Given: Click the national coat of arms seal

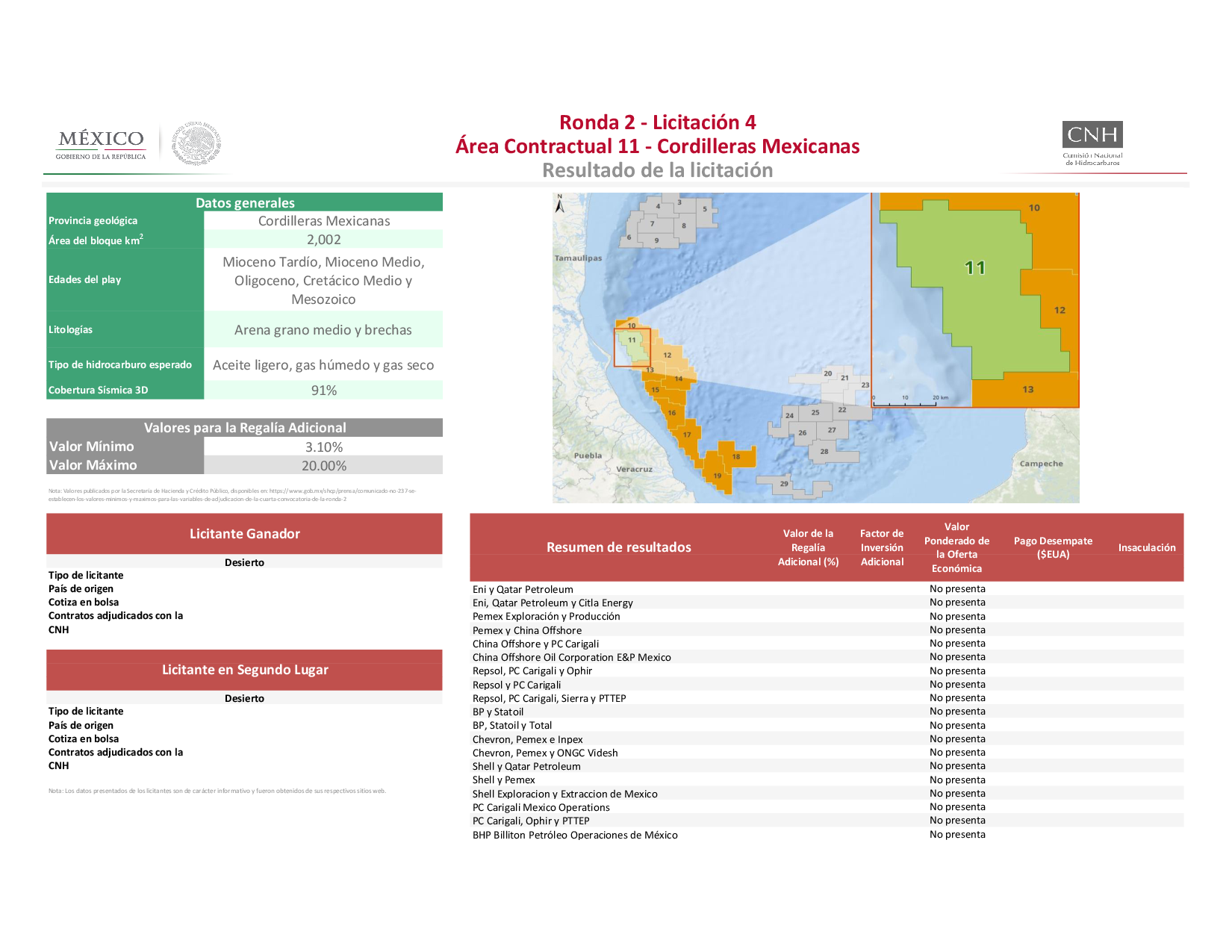Looking at the screenshot, I should tap(196, 143).
